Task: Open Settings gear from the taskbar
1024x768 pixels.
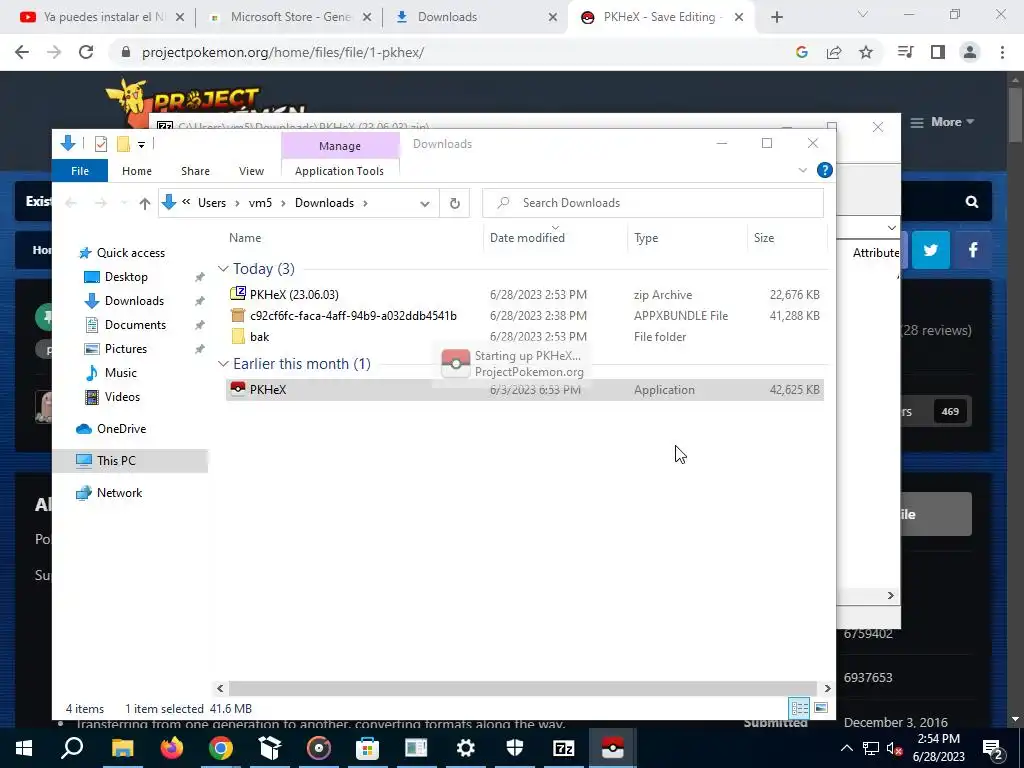Action: pos(466,748)
